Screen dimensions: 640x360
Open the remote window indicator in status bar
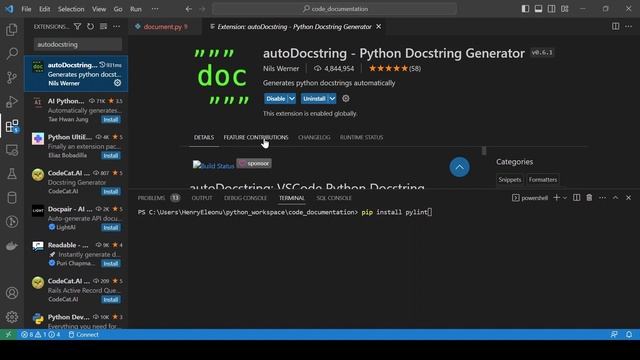(x=8, y=334)
